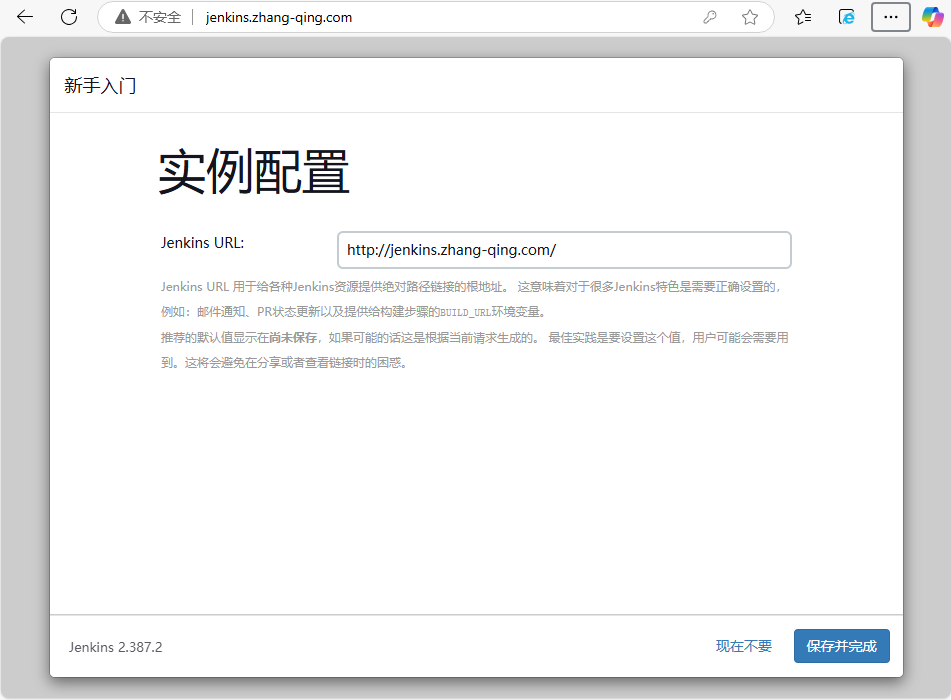
Task: Go back with the browser back arrow
Action: pyautogui.click(x=25, y=17)
